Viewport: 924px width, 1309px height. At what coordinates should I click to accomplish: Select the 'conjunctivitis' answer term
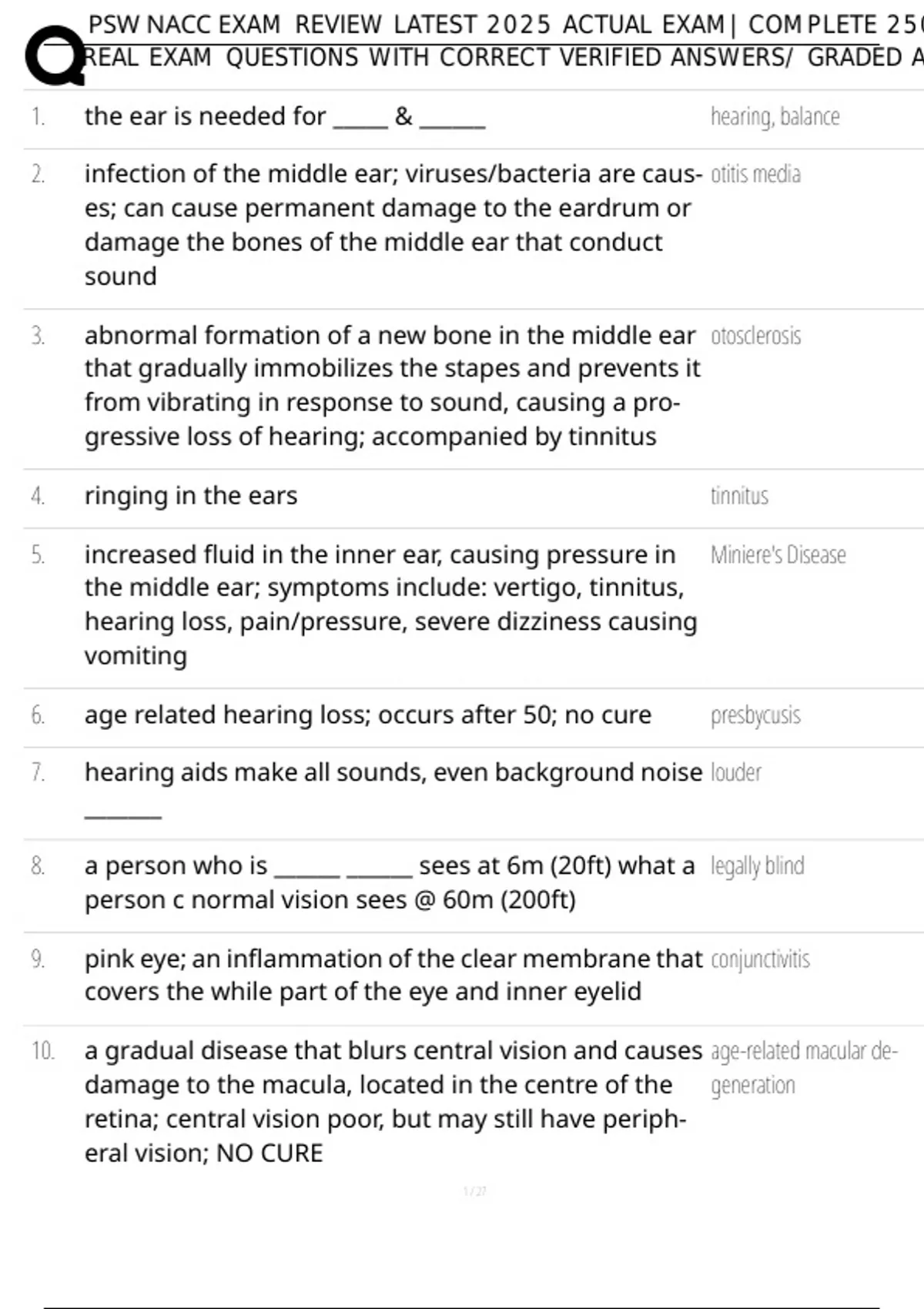[760, 959]
